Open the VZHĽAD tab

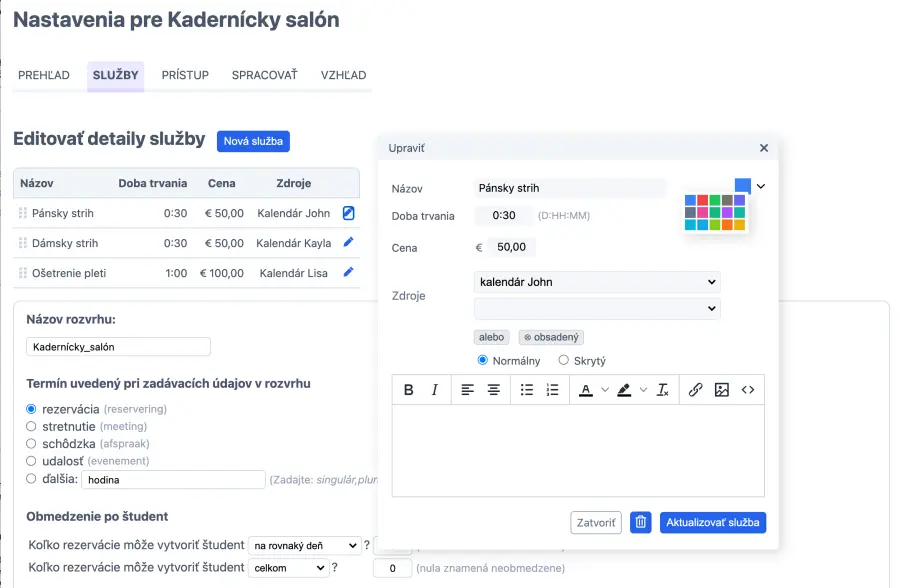click(343, 75)
